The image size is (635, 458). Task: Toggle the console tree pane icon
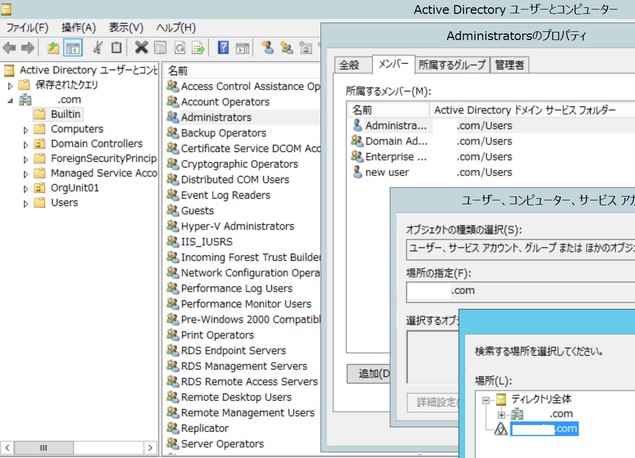73,48
